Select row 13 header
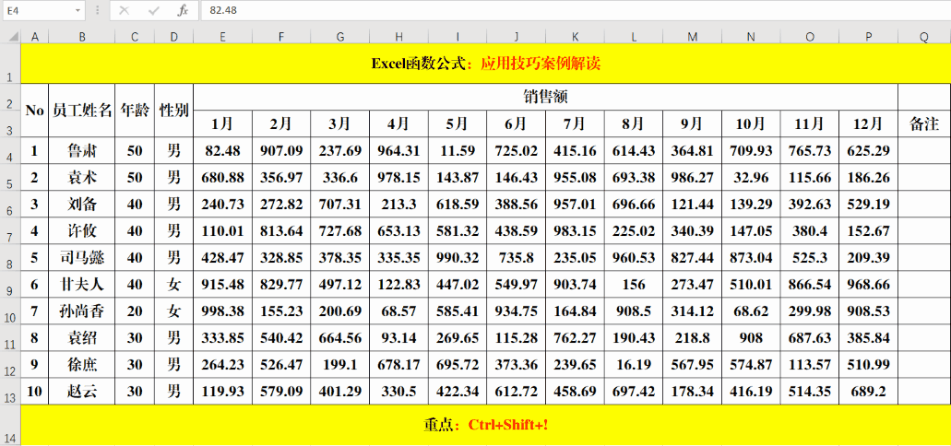The width and height of the screenshot is (951, 446). point(10,391)
